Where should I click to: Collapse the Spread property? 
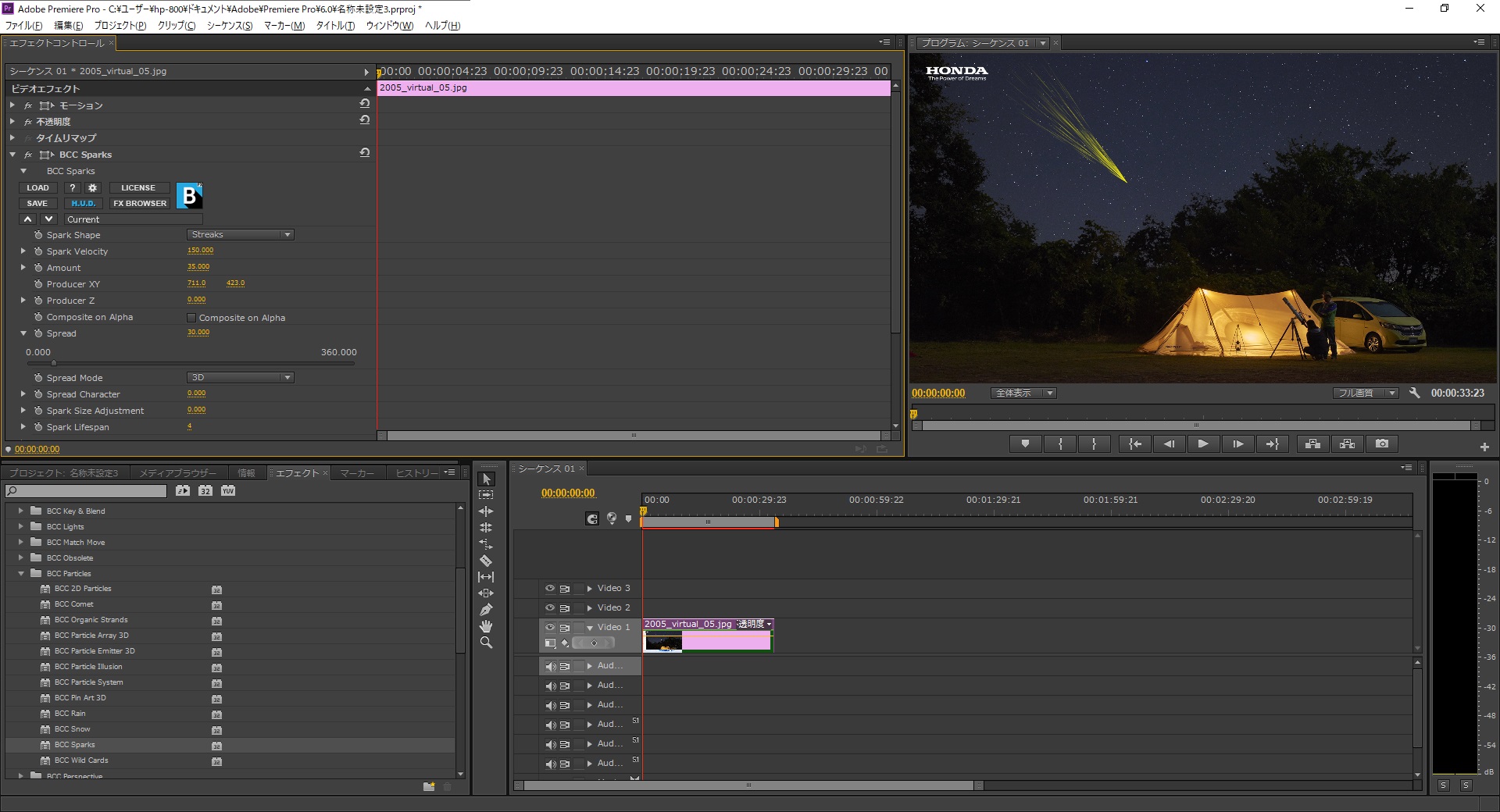pyautogui.click(x=23, y=333)
